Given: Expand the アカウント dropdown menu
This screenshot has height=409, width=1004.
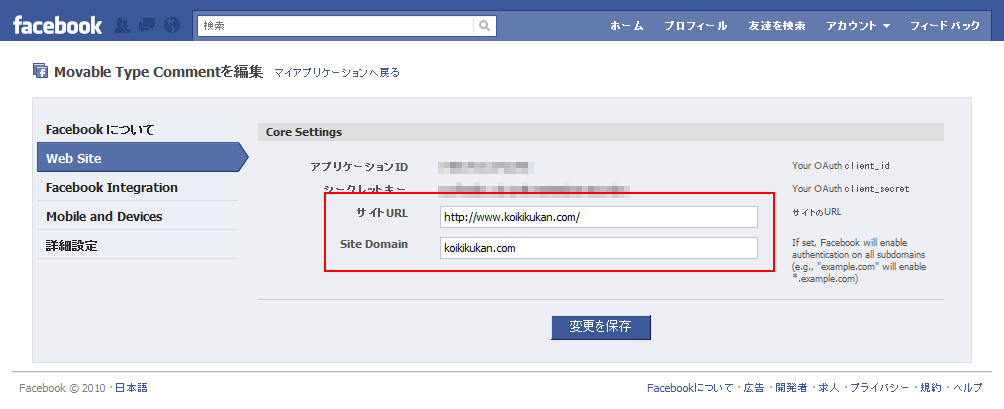Looking at the screenshot, I should coord(858,26).
